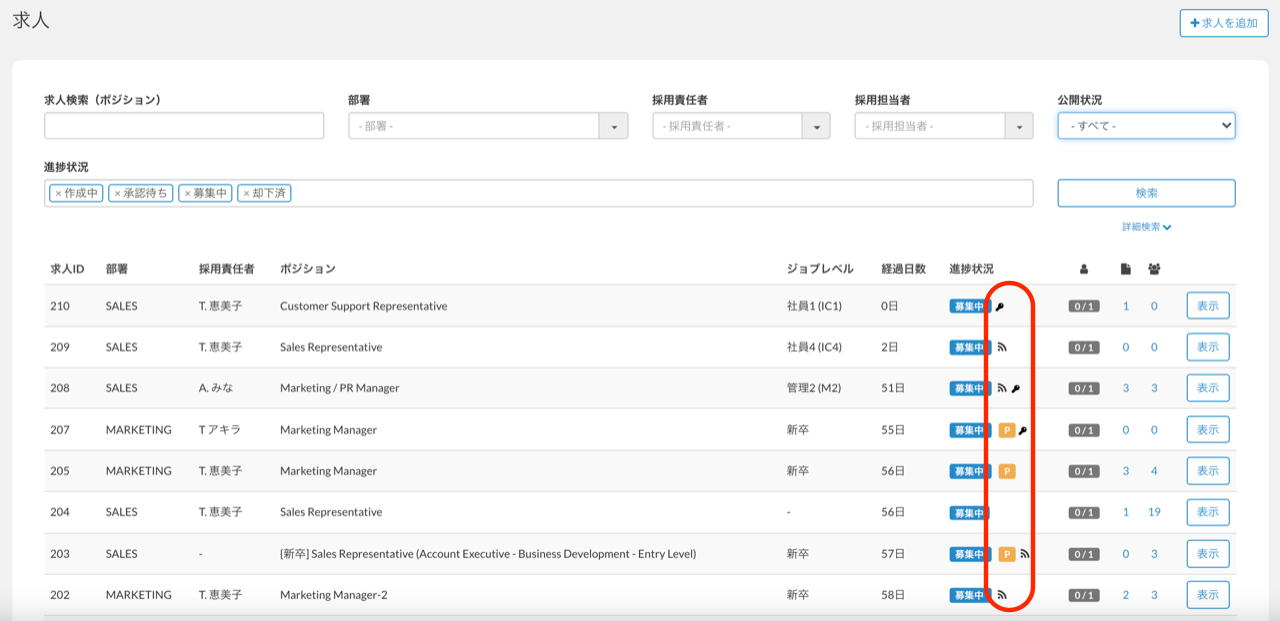
Task: Click the person icon column header
Action: (1084, 269)
